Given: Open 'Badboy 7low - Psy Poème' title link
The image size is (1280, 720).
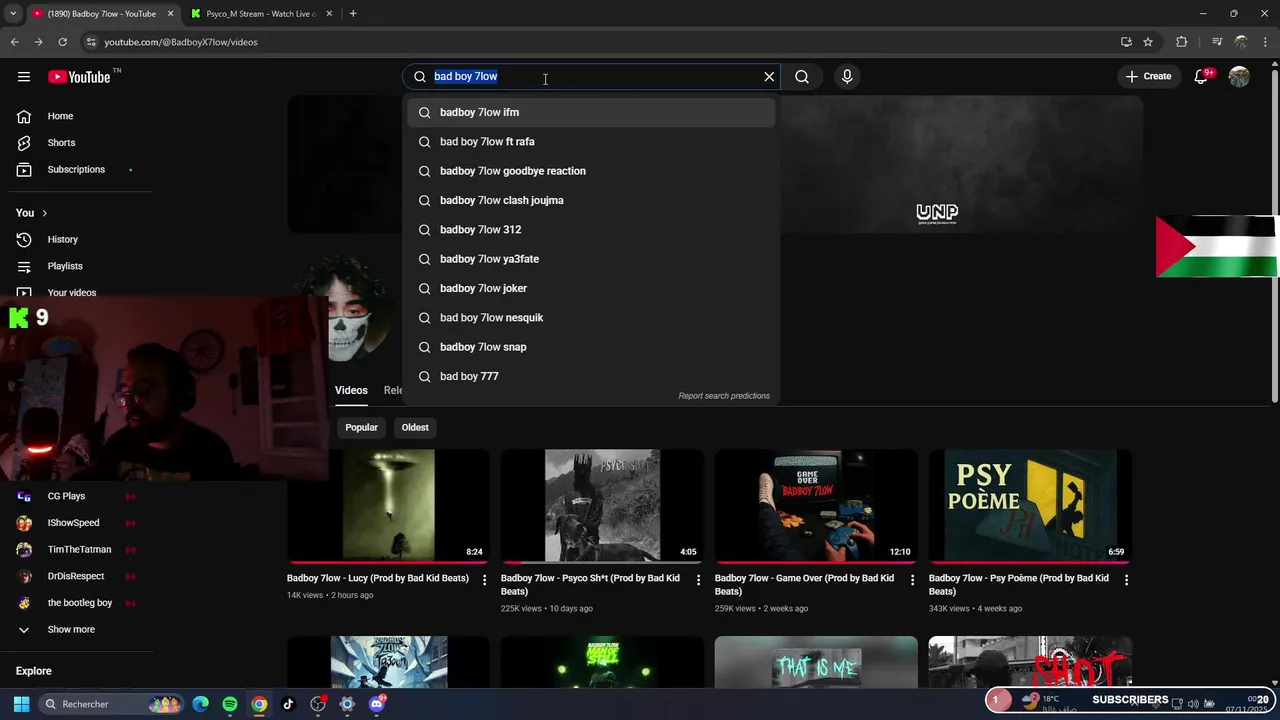Looking at the screenshot, I should tap(1019, 584).
